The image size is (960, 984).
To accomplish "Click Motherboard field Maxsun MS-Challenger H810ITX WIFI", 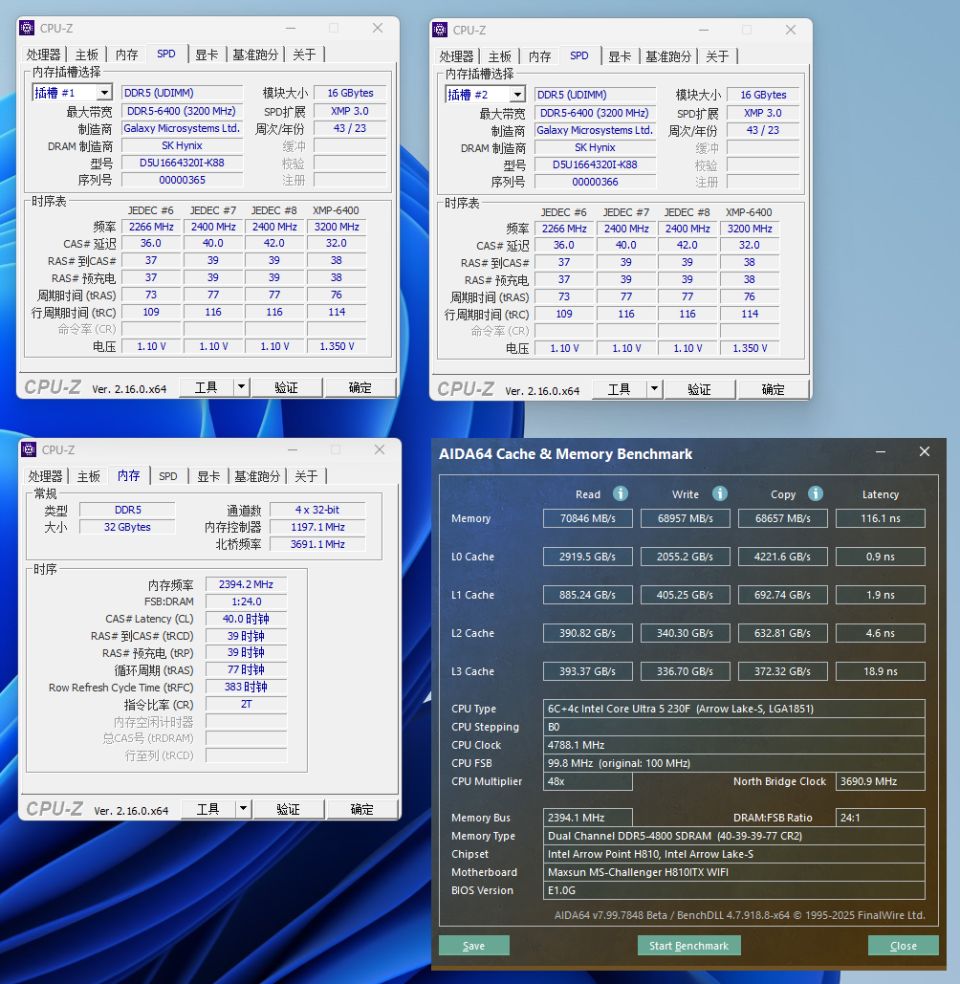I will tap(733, 872).
